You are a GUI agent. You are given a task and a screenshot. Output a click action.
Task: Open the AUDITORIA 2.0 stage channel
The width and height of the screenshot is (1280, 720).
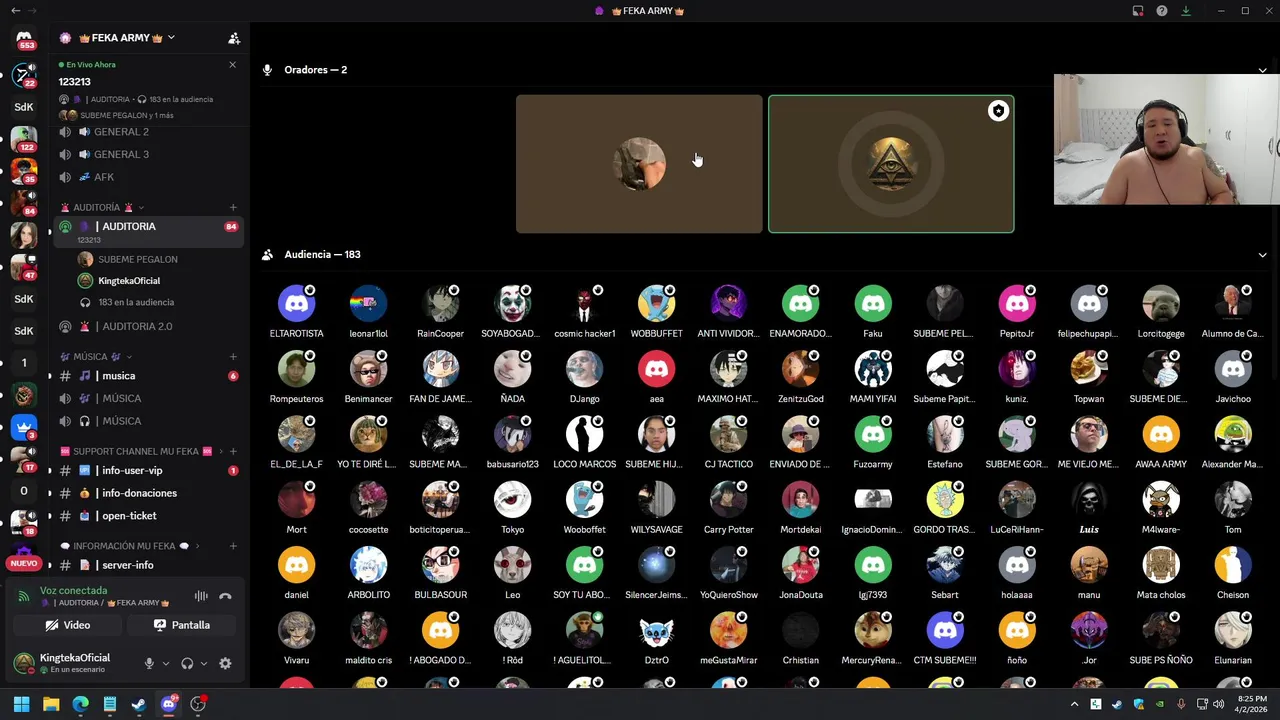tap(148, 326)
